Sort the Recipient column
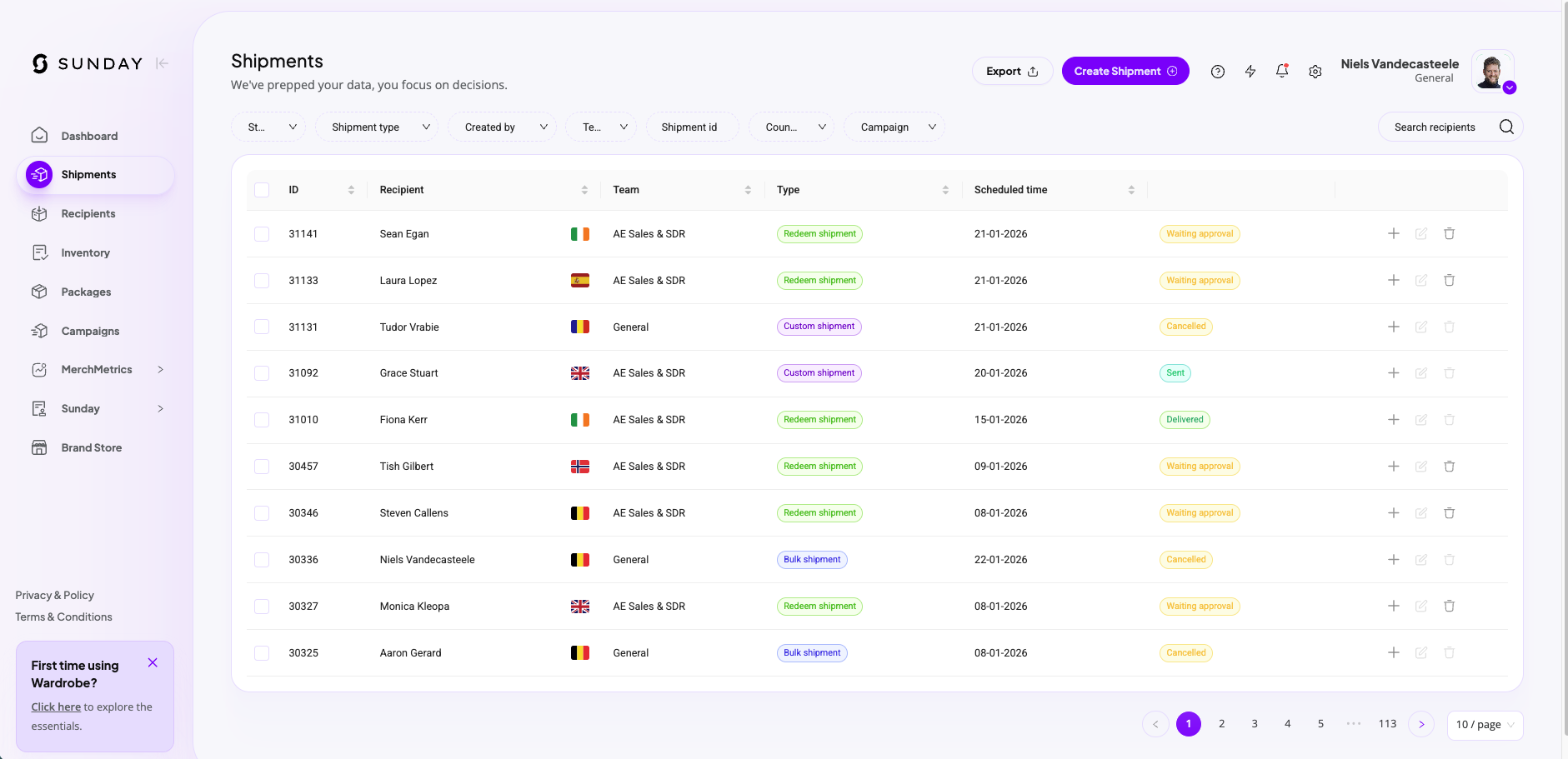 (x=584, y=190)
